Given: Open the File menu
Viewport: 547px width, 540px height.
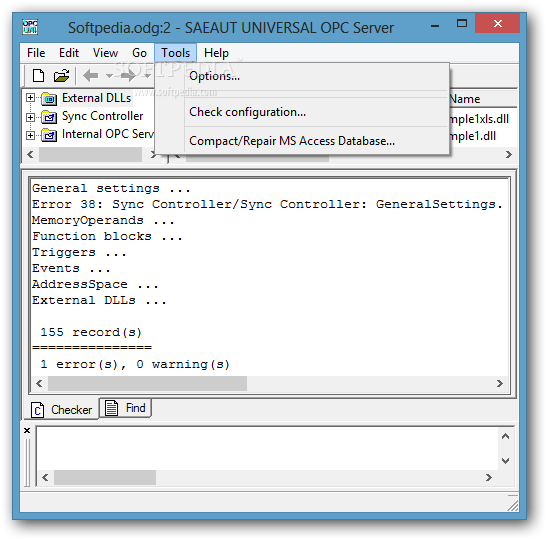Looking at the screenshot, I should 36,53.
